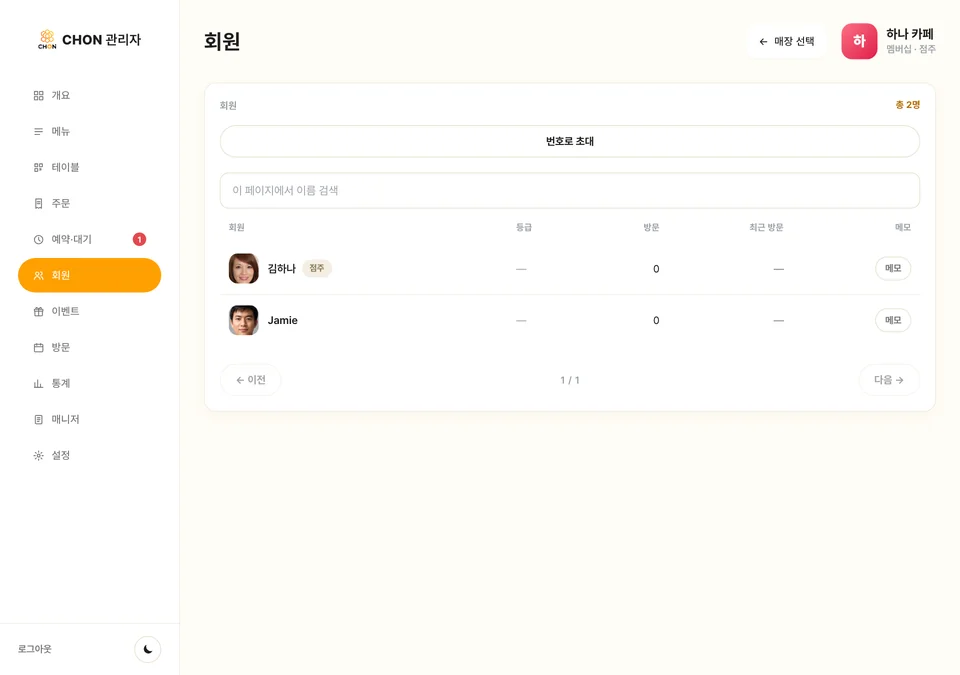Click 총 2명 count text

tap(907, 105)
